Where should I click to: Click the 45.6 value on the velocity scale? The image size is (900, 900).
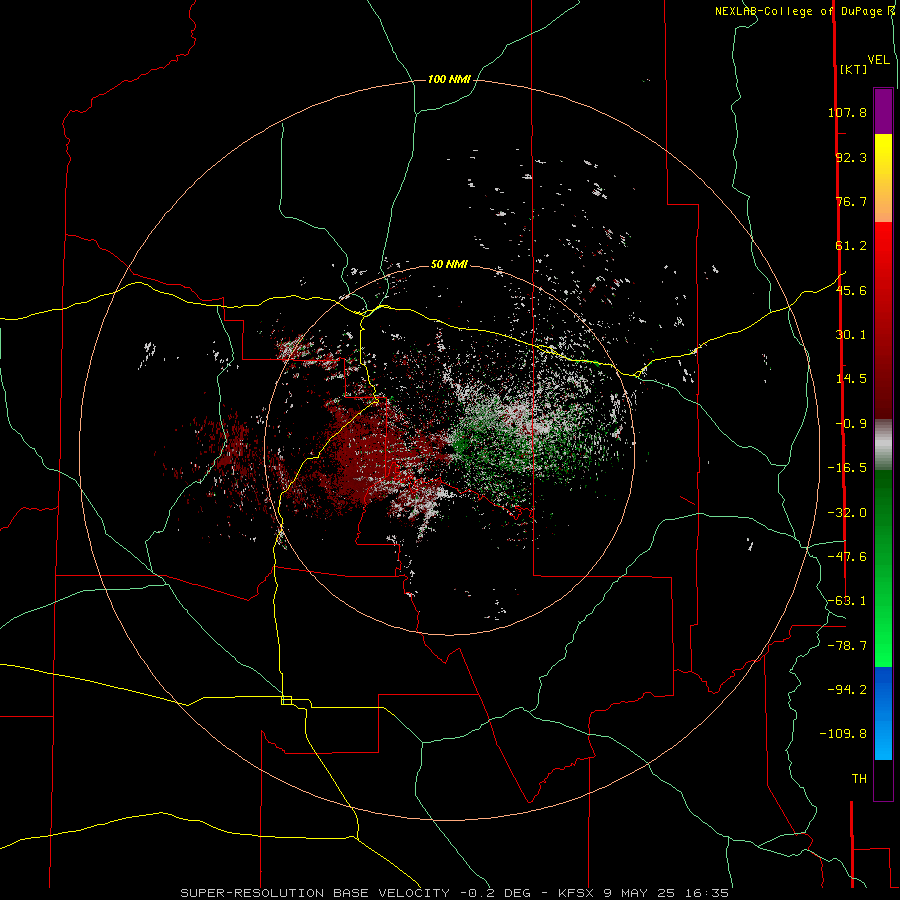(x=851, y=290)
